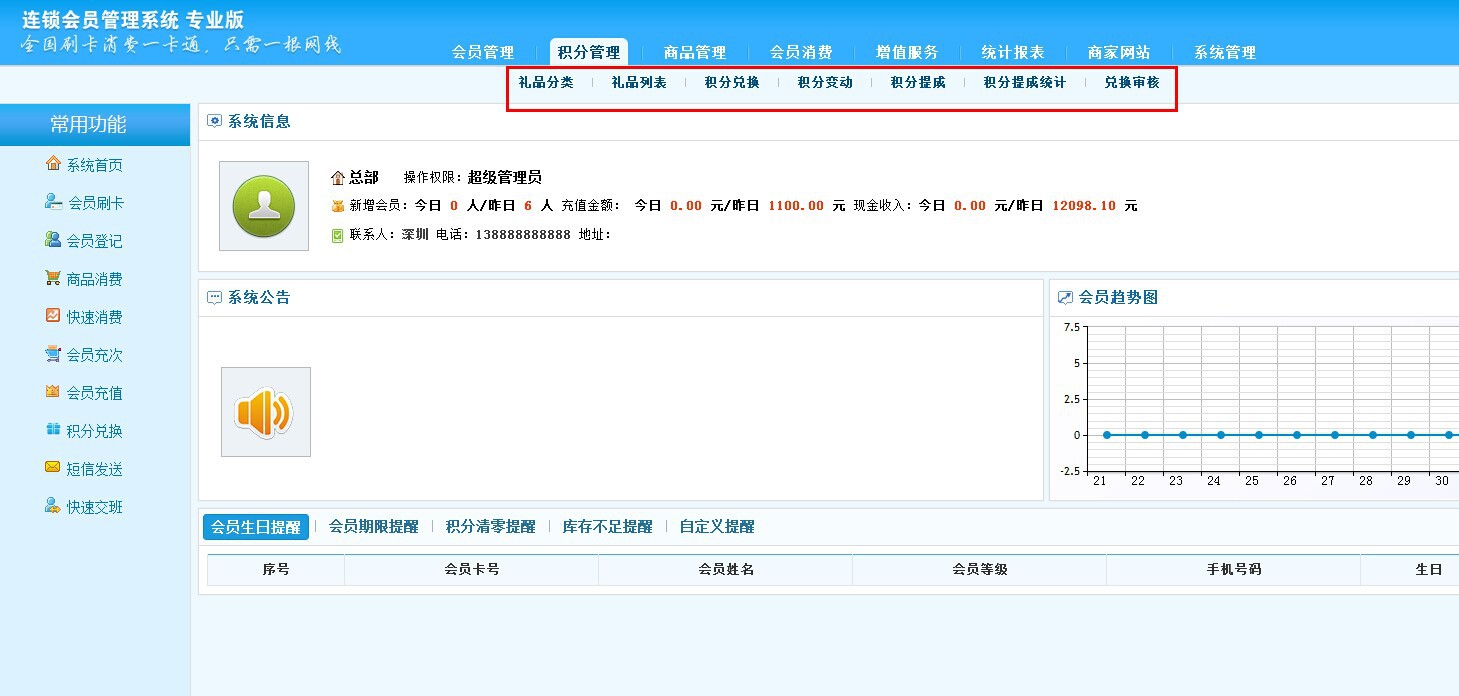This screenshot has width=1459, height=696.
Task: Click the cart icon beside 会员充次
Action: pyautogui.click(x=53, y=354)
